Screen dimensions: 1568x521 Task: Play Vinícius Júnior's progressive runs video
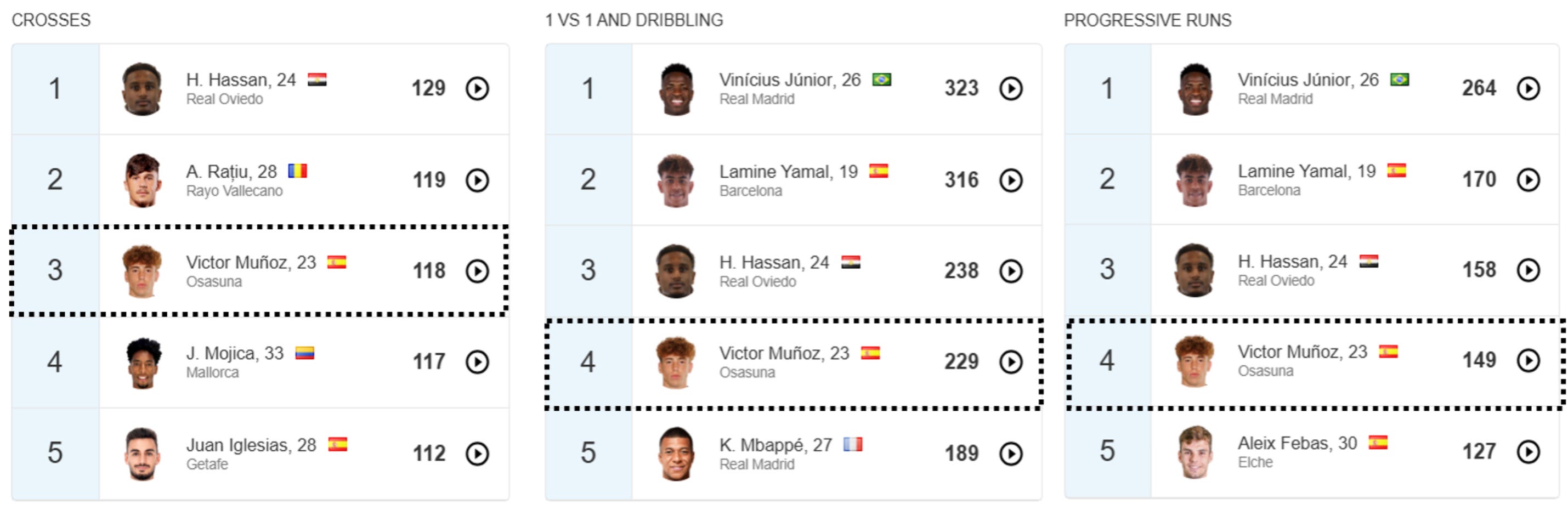1528,89
